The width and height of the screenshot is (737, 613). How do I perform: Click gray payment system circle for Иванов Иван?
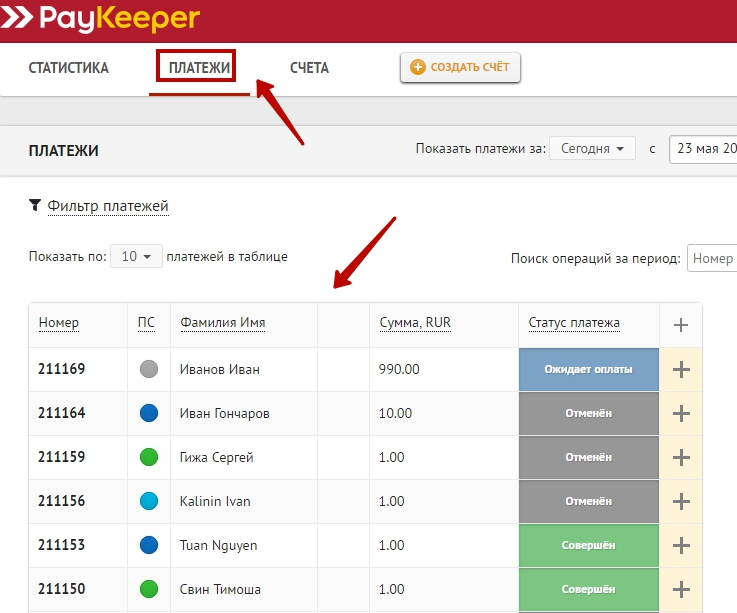click(x=149, y=369)
